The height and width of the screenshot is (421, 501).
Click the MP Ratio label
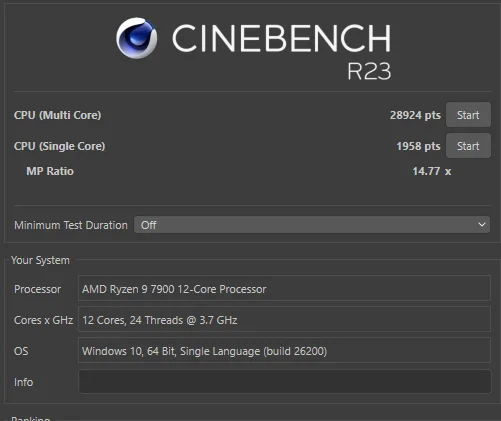50,171
